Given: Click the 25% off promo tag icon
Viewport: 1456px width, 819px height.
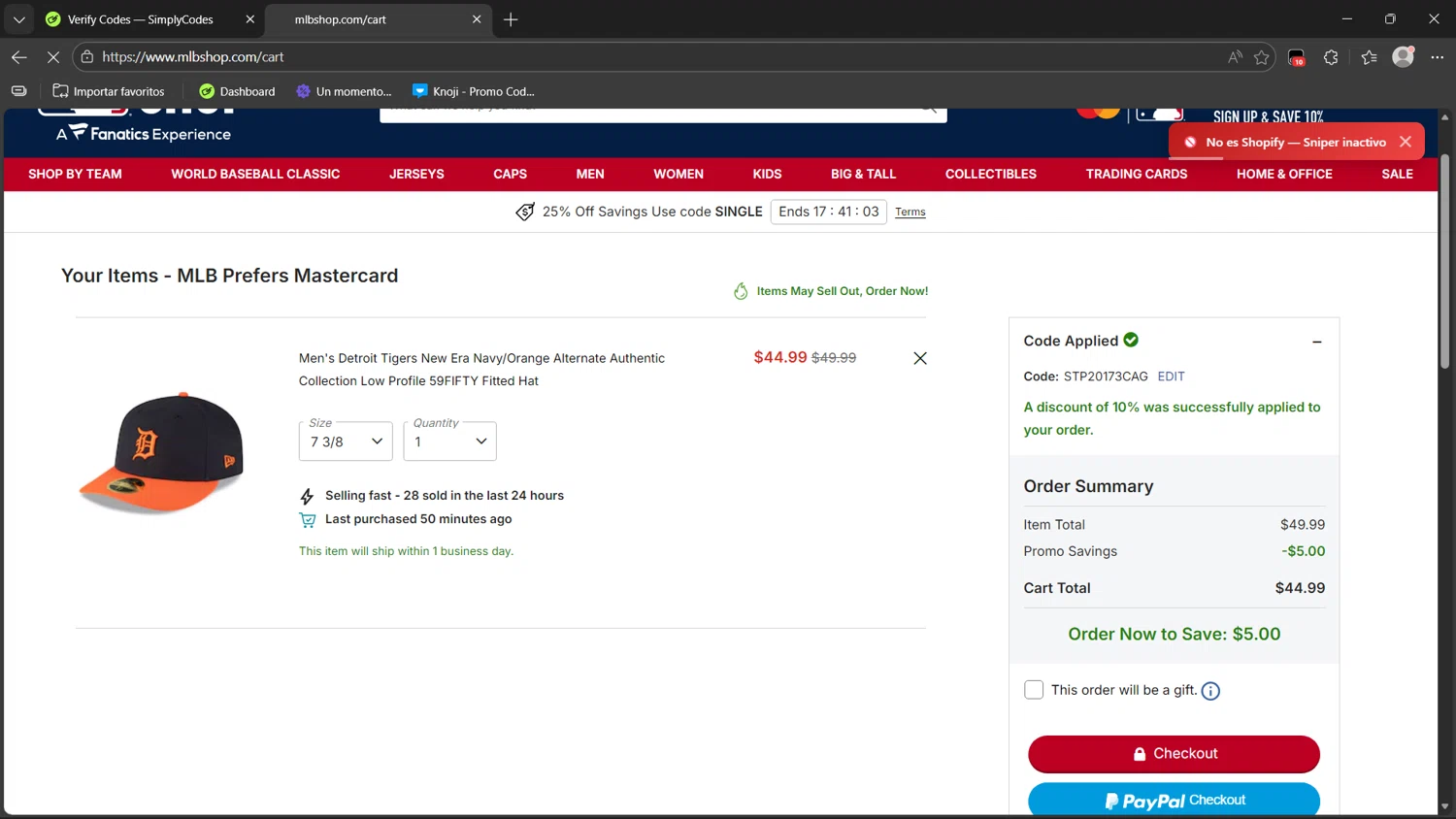Looking at the screenshot, I should (x=525, y=212).
